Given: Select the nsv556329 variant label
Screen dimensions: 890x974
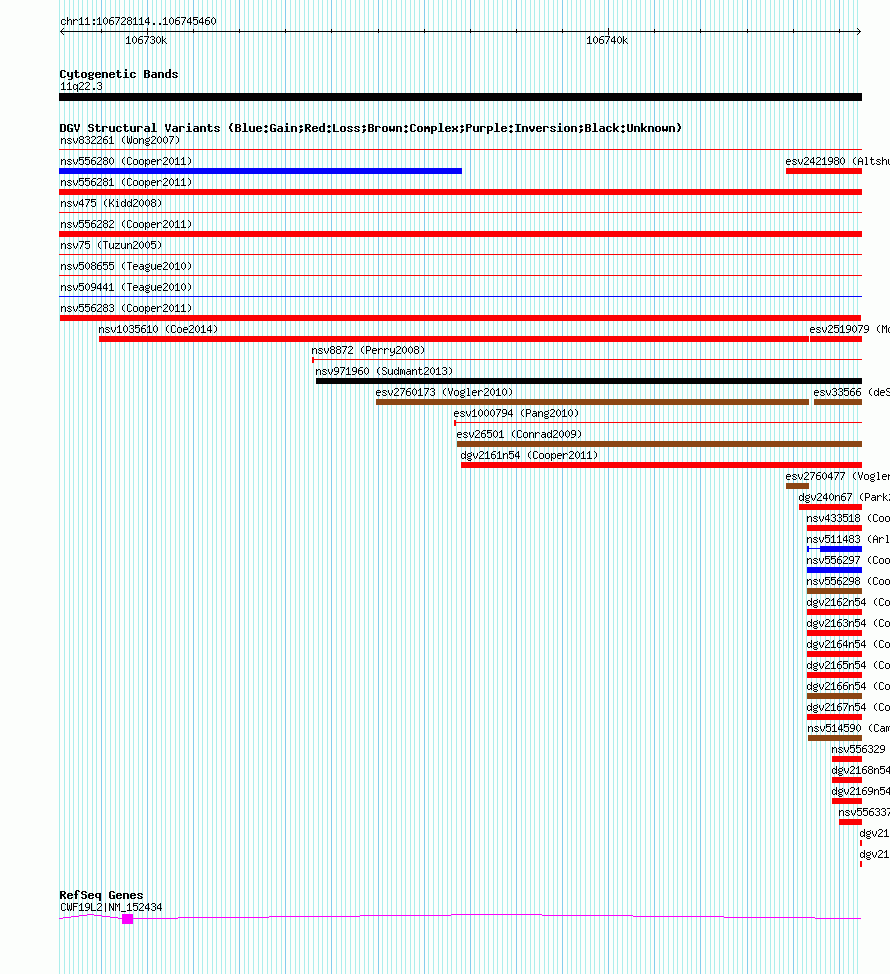Looking at the screenshot, I should tap(858, 750).
